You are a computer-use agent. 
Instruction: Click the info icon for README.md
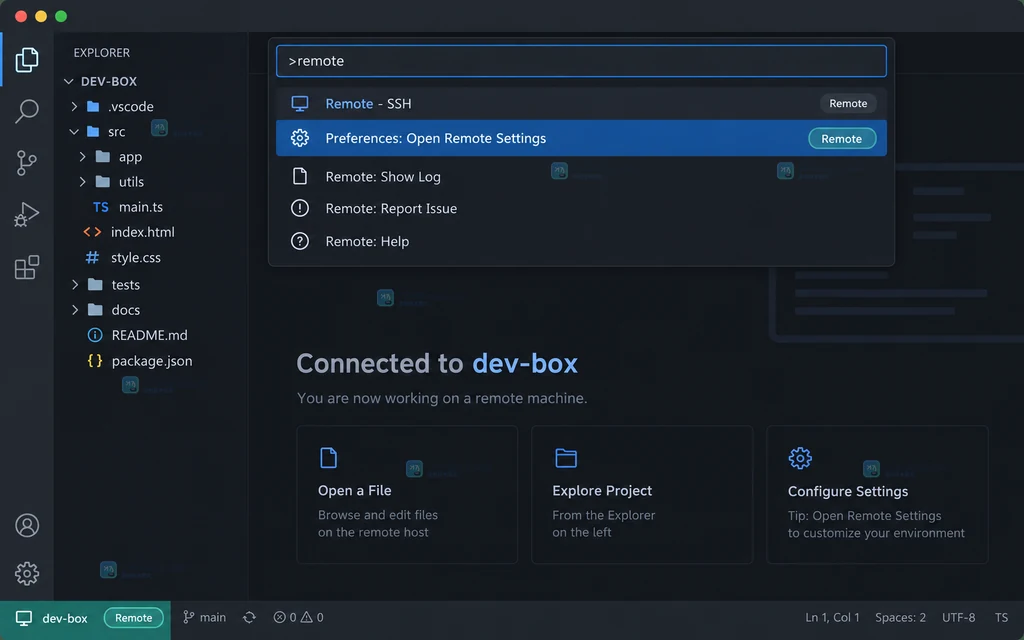[x=95, y=335]
